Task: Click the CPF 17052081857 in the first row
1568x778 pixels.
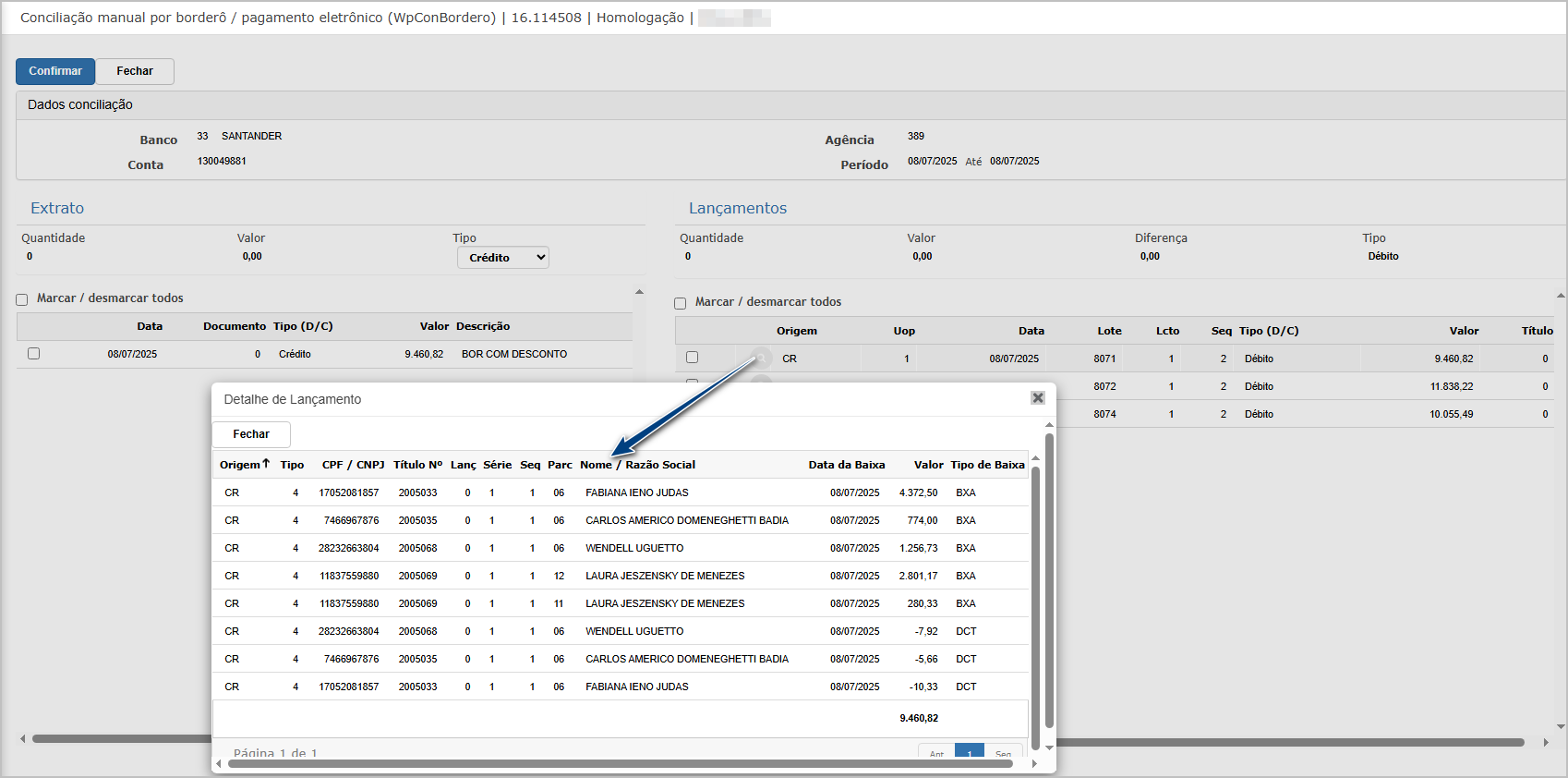Action: [349, 492]
